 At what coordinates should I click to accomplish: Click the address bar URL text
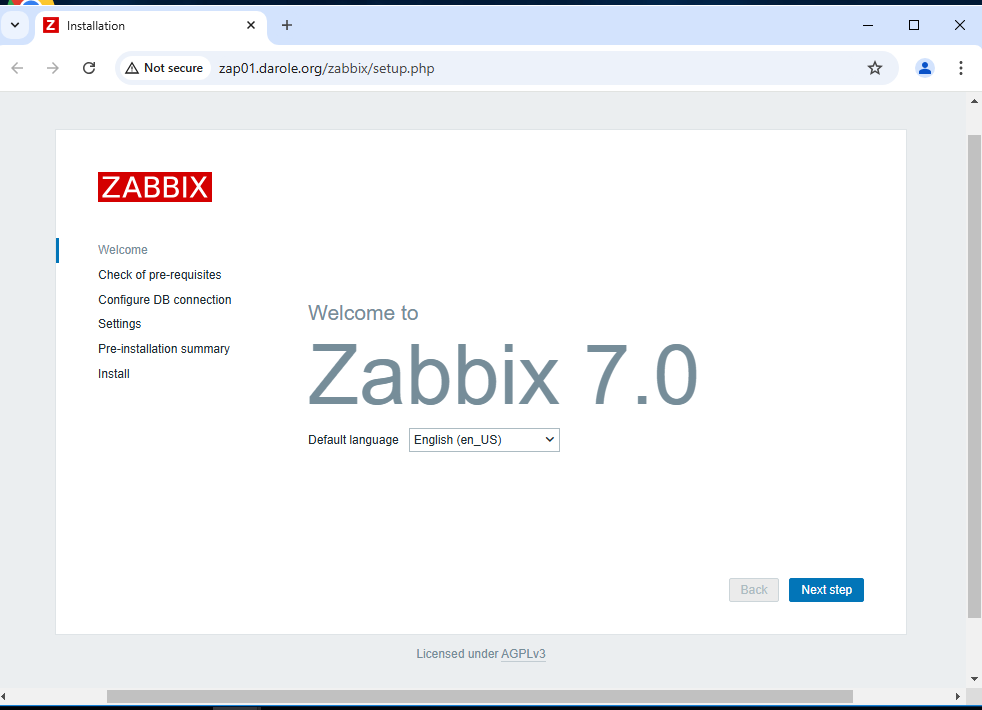pos(326,68)
